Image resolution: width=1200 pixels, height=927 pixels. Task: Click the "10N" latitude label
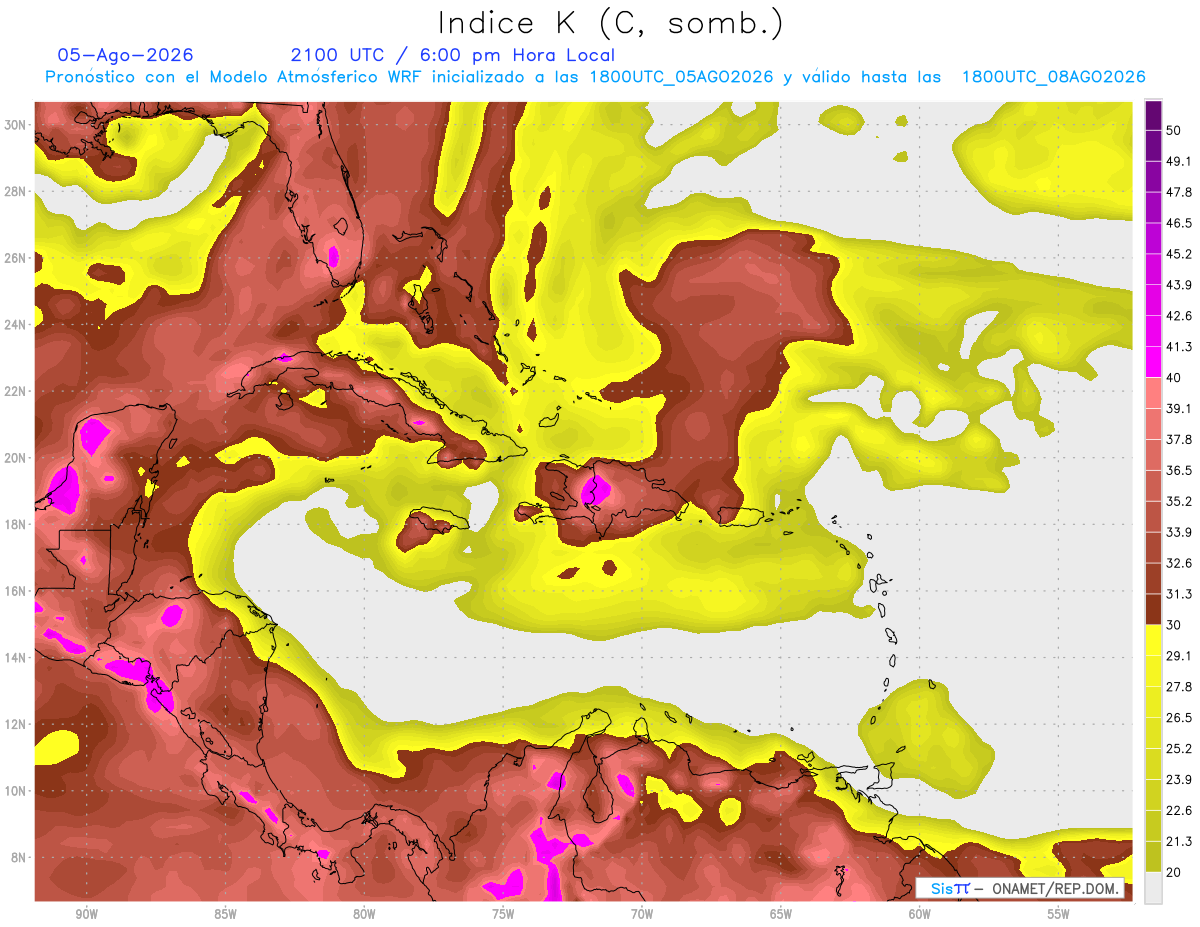click(x=17, y=791)
